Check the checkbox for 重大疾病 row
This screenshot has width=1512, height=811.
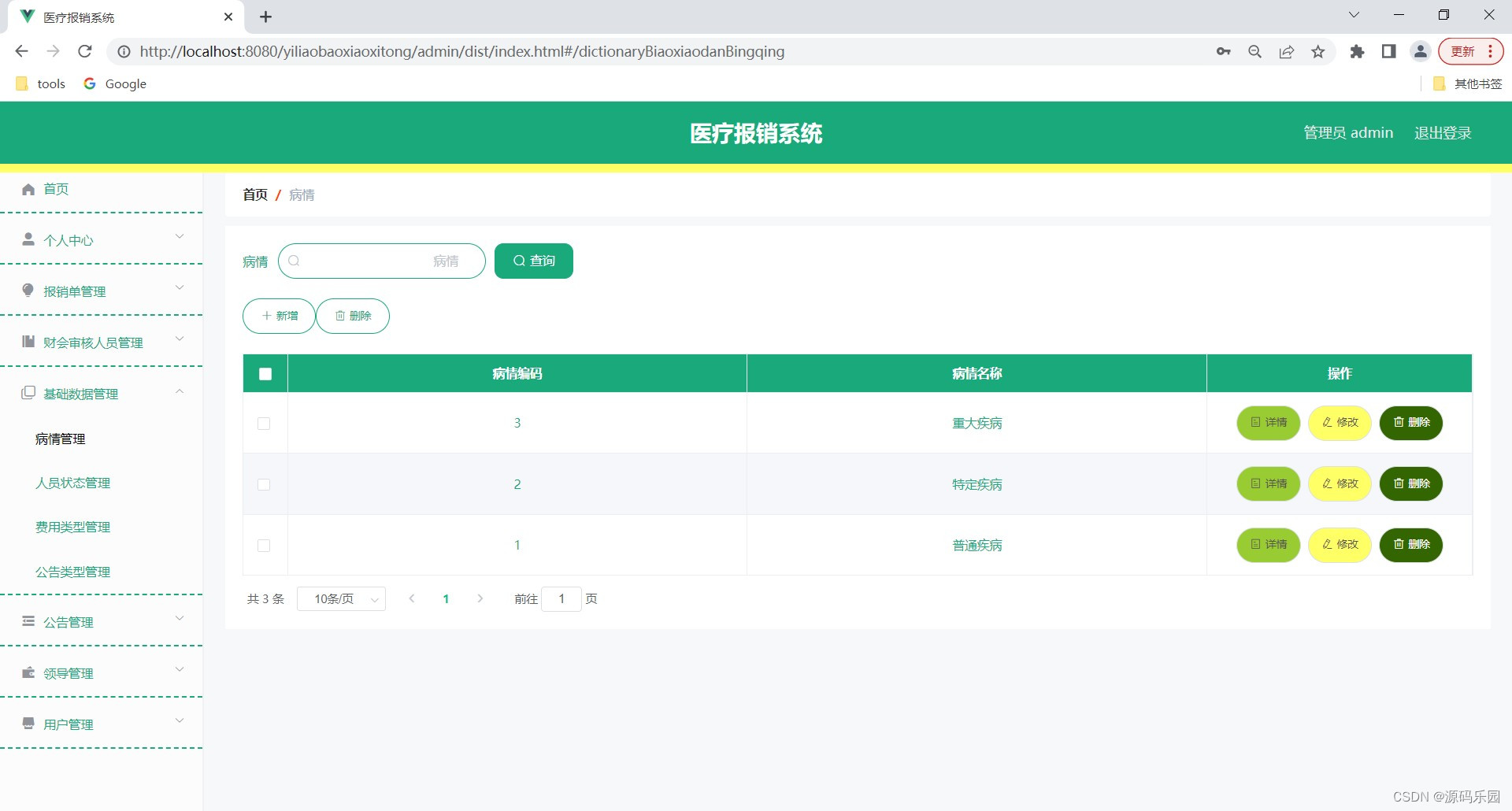(265, 424)
